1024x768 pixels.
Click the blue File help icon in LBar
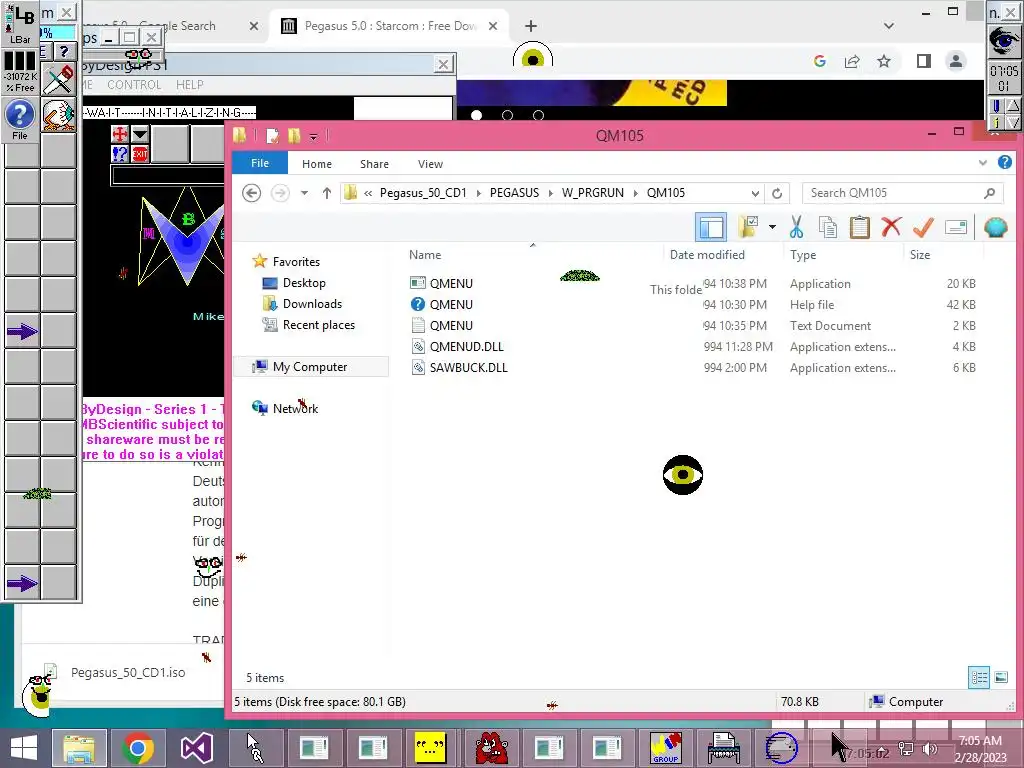tap(20, 118)
